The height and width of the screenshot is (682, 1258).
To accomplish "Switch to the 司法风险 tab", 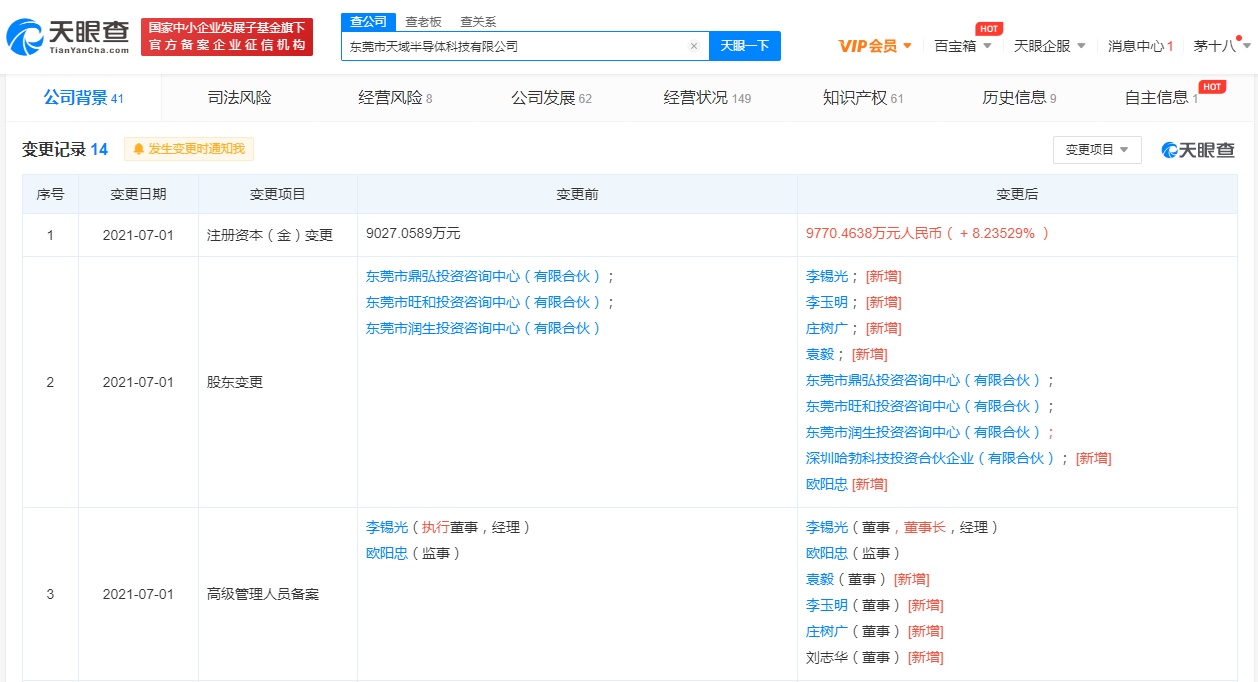I will coord(239,98).
